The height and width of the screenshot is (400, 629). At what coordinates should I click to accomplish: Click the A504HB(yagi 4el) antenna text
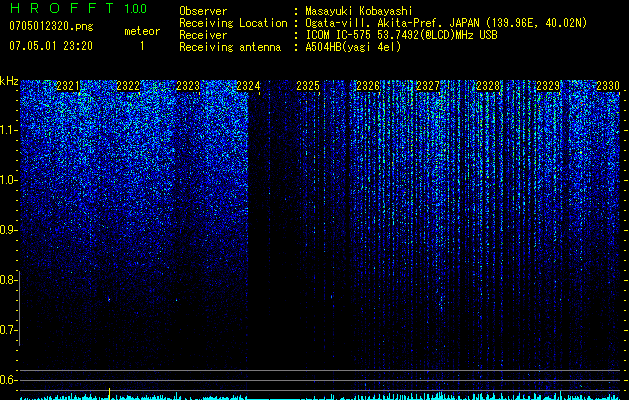click(x=353, y=47)
